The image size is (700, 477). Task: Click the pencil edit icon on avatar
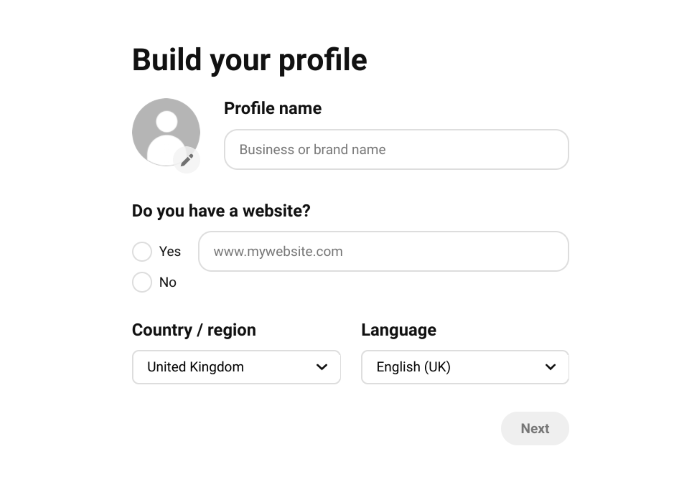187,160
